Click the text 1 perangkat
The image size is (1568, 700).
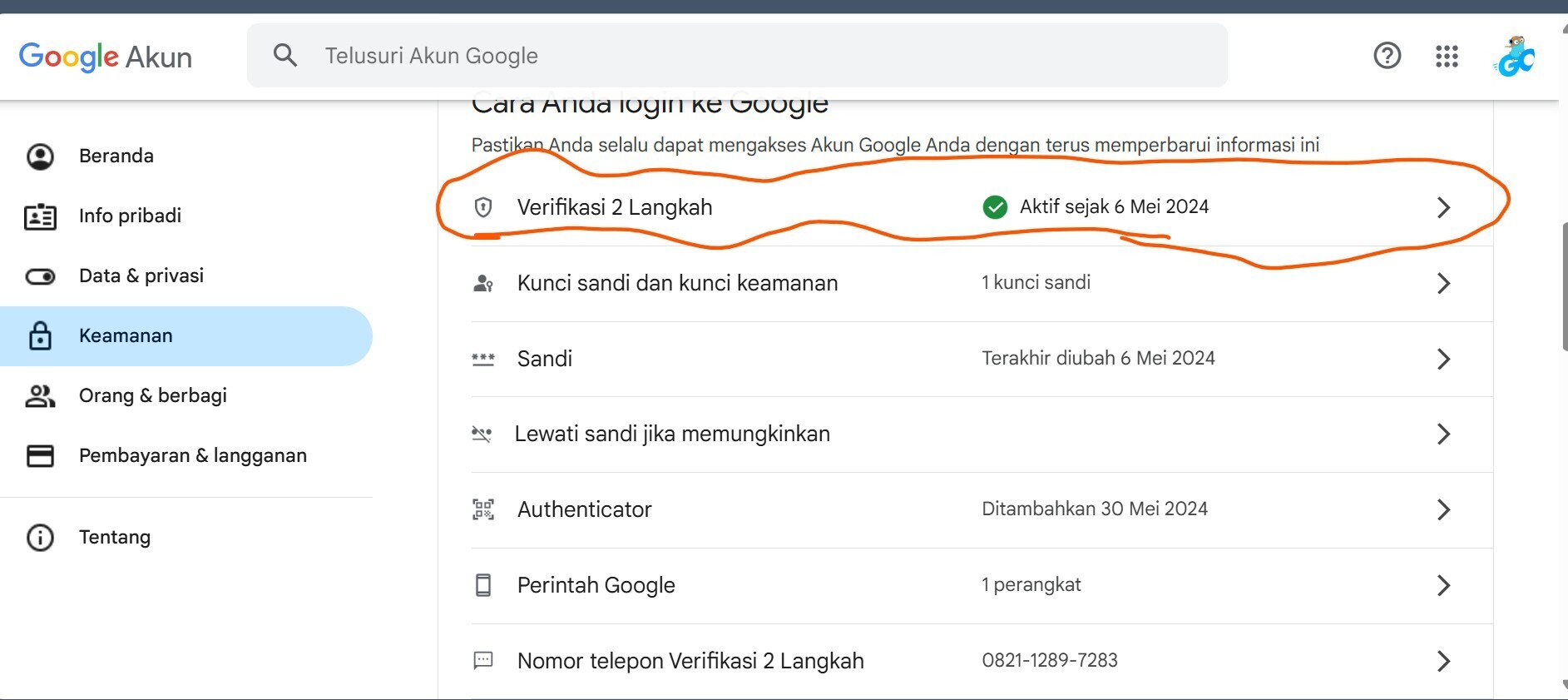(x=1031, y=584)
